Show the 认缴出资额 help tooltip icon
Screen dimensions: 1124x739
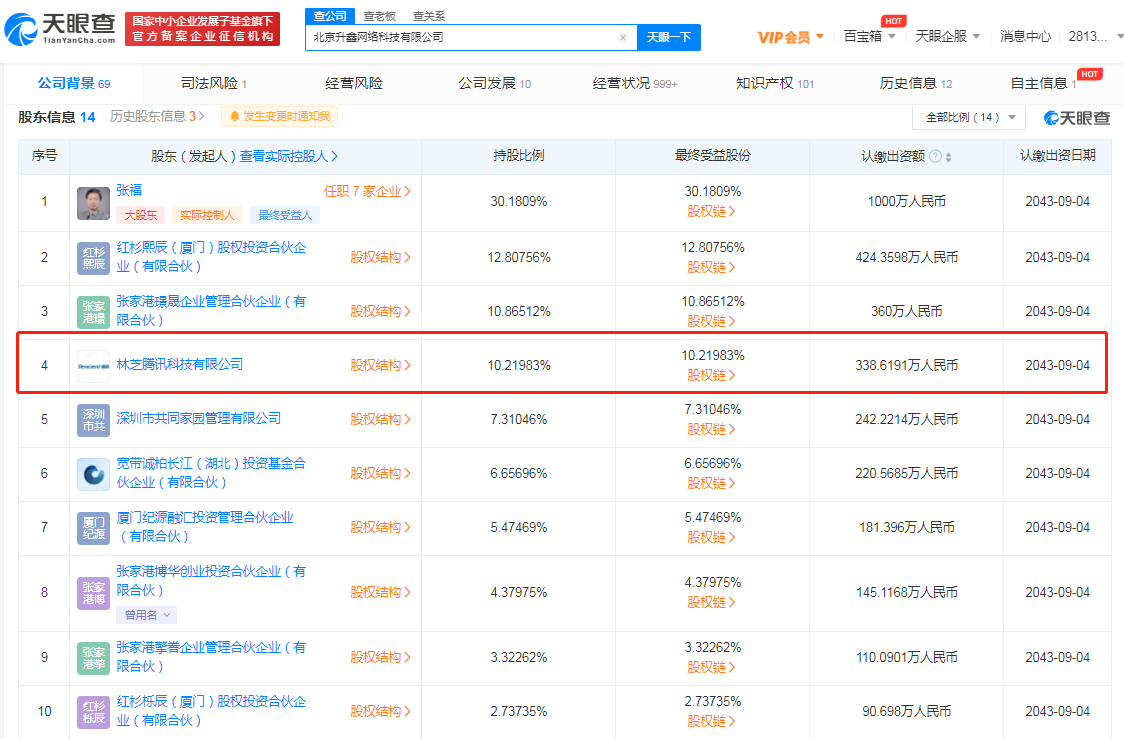click(x=935, y=156)
